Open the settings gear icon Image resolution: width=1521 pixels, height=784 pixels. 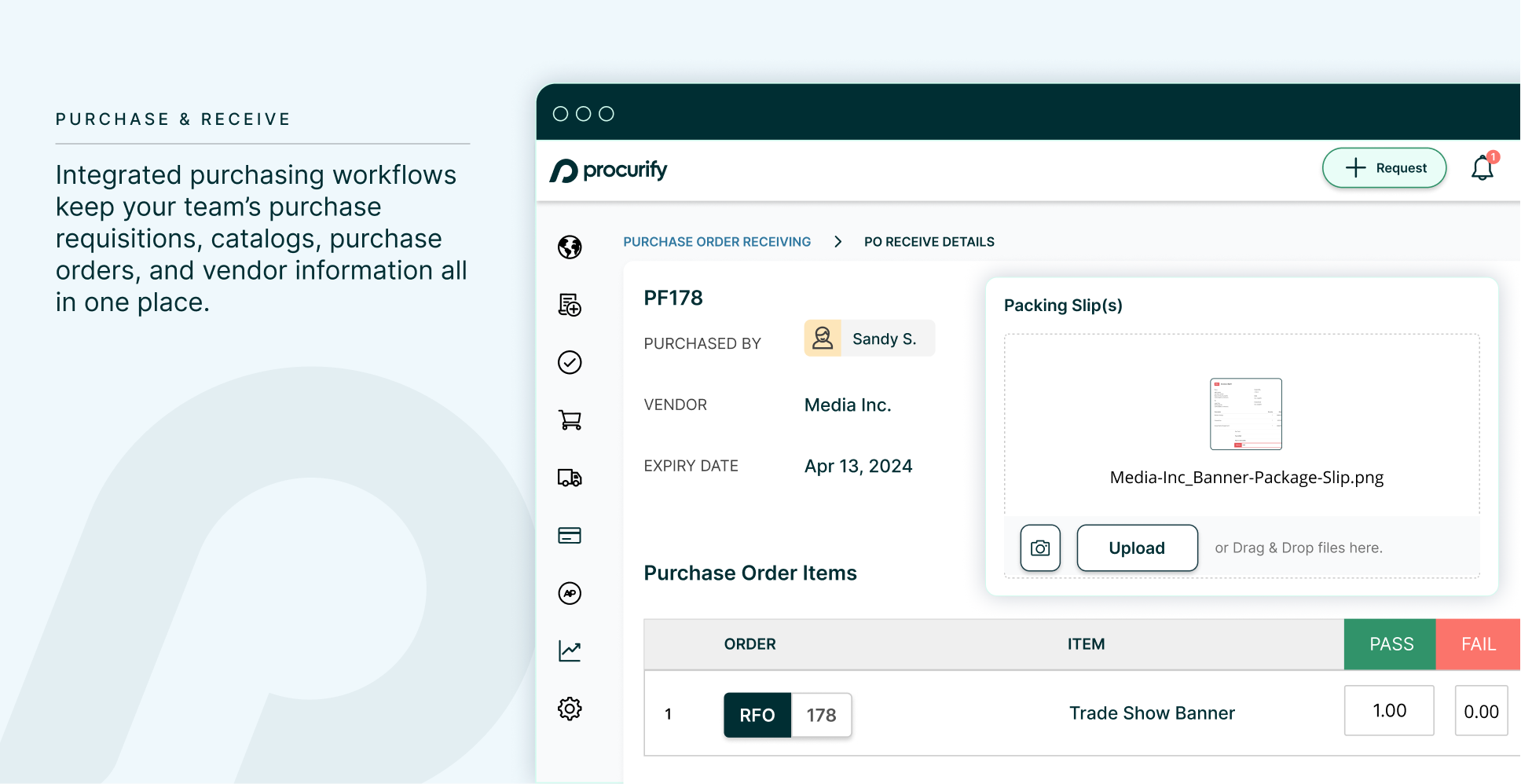570,708
